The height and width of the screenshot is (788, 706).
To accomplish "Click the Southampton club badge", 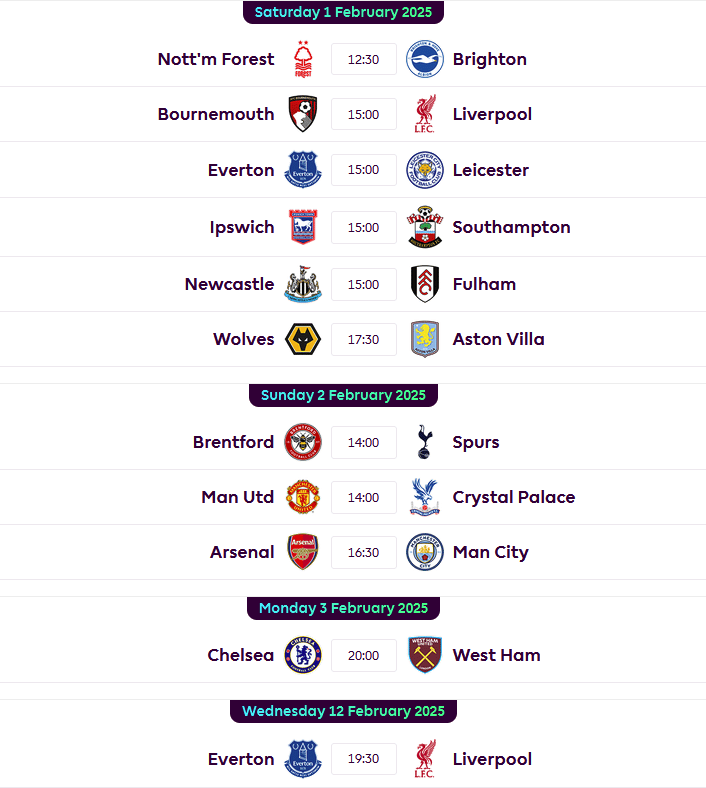I will click(x=425, y=227).
